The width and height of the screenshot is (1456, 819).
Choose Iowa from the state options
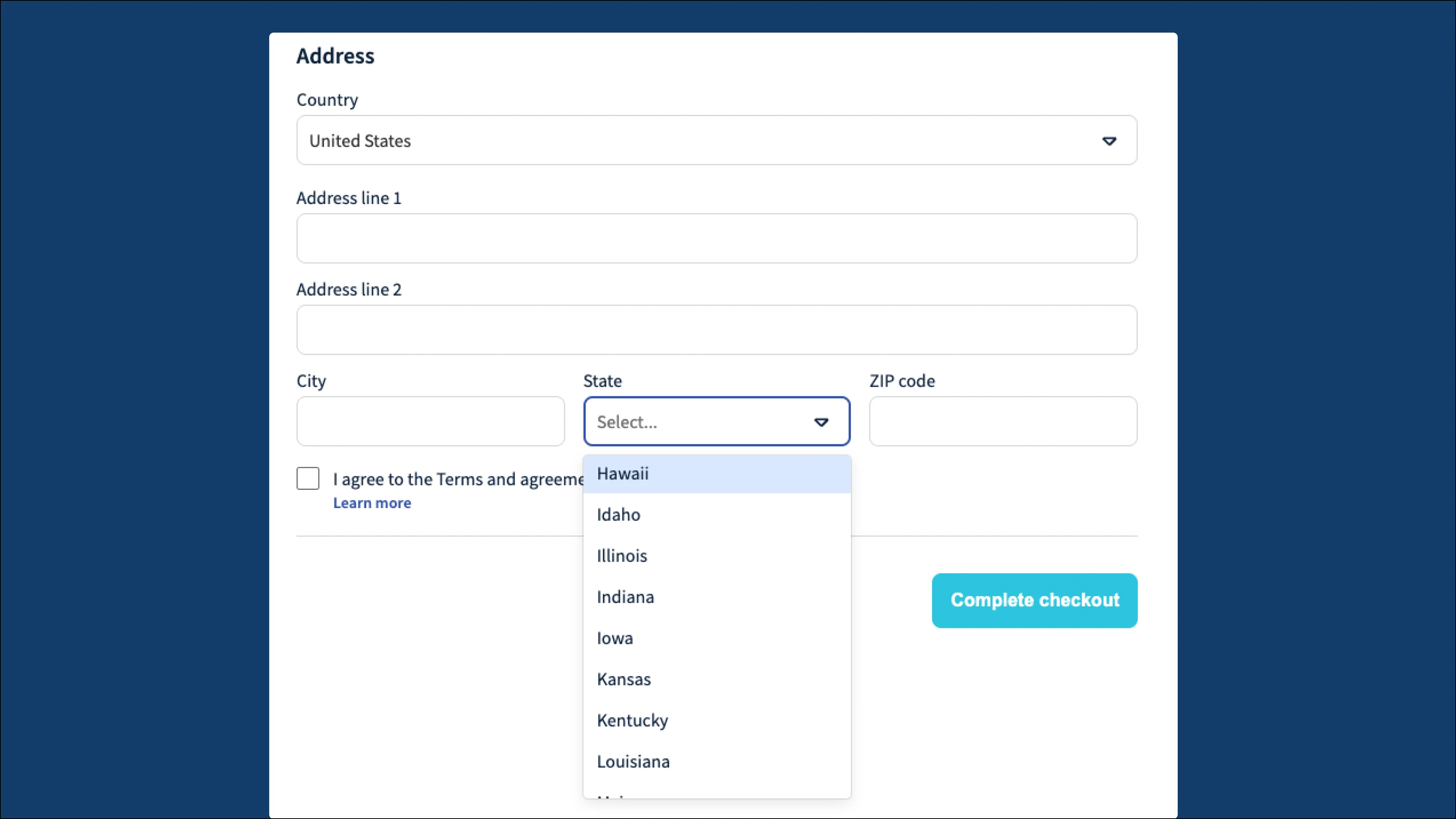717,638
